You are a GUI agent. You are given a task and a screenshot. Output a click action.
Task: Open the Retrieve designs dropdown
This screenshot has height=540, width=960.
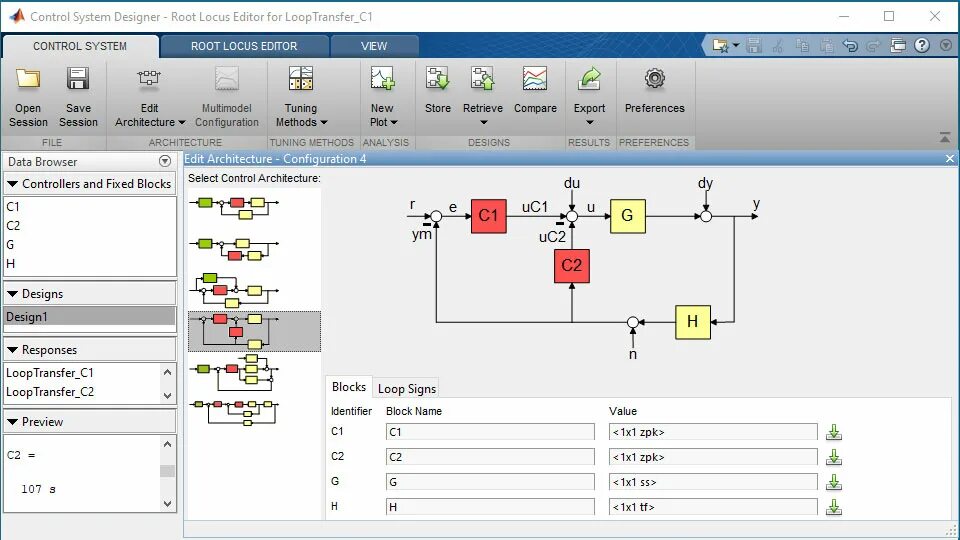pos(482,97)
